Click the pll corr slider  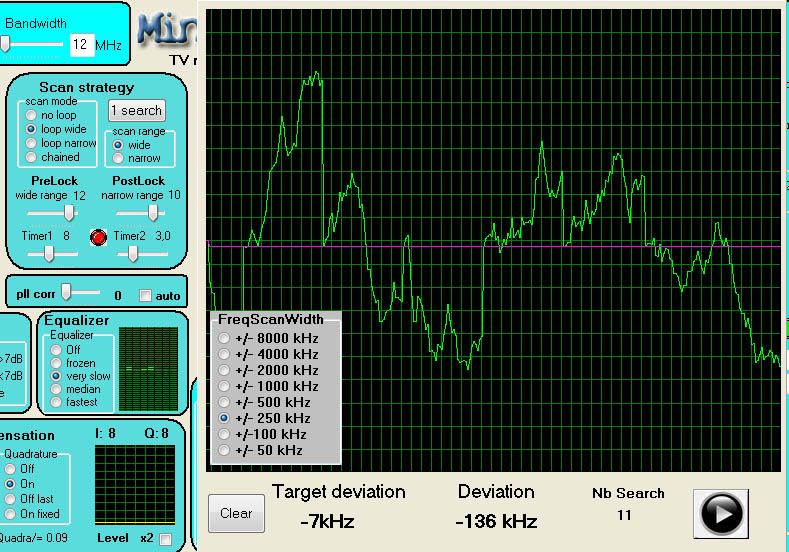pos(78,292)
